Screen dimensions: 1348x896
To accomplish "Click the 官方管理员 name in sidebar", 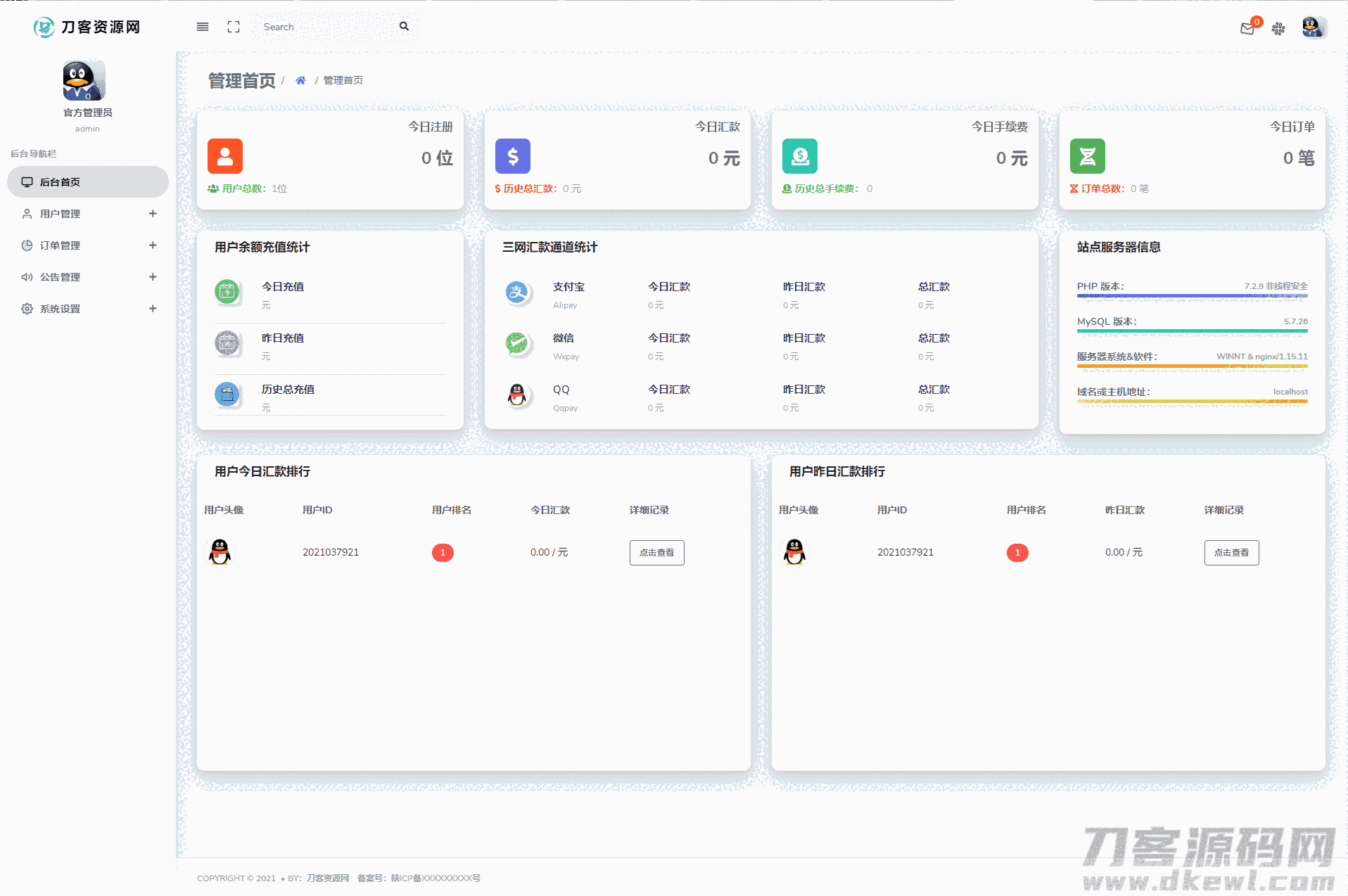I will (88, 113).
